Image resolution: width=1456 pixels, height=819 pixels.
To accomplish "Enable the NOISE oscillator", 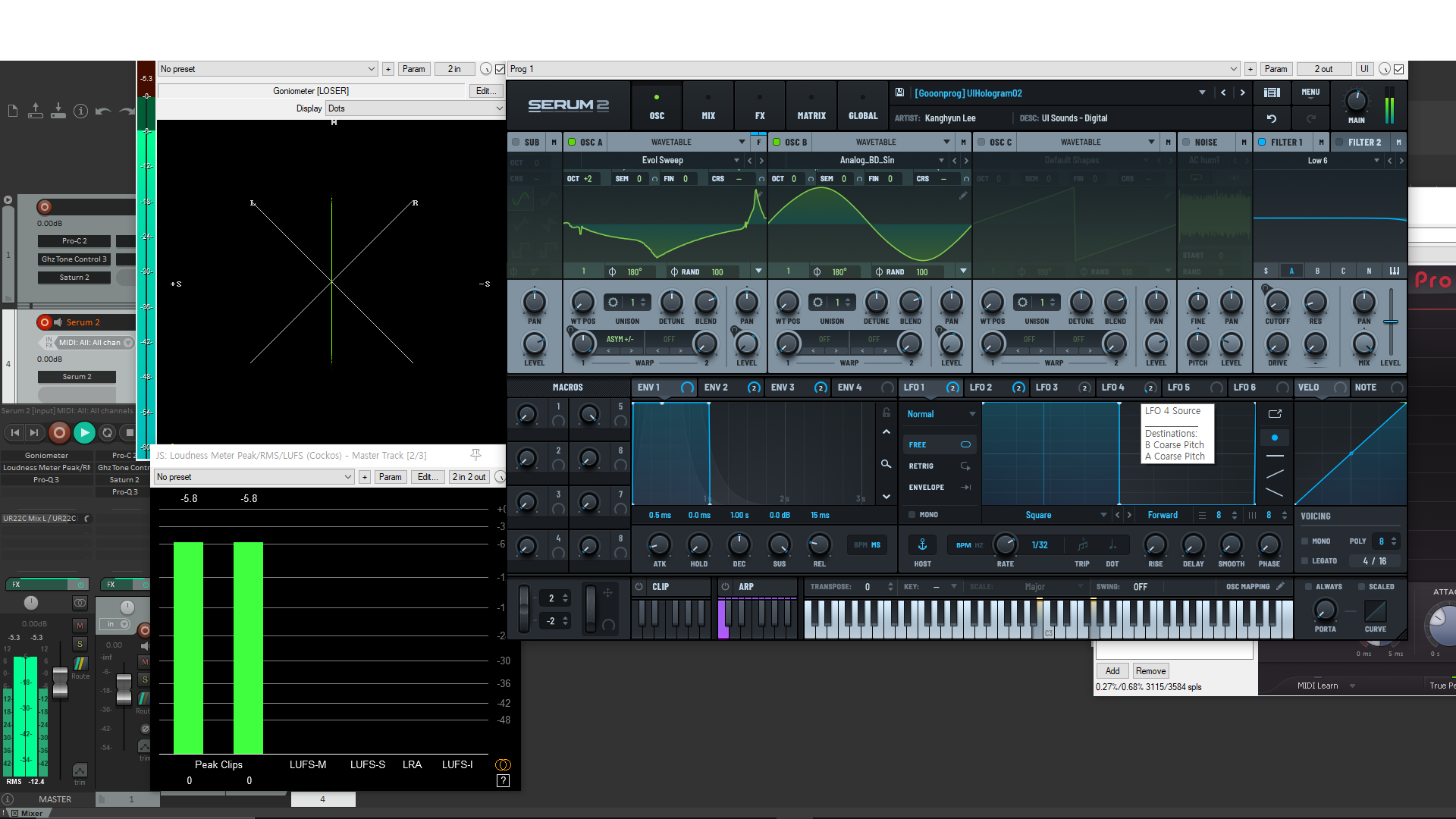I will (1186, 142).
